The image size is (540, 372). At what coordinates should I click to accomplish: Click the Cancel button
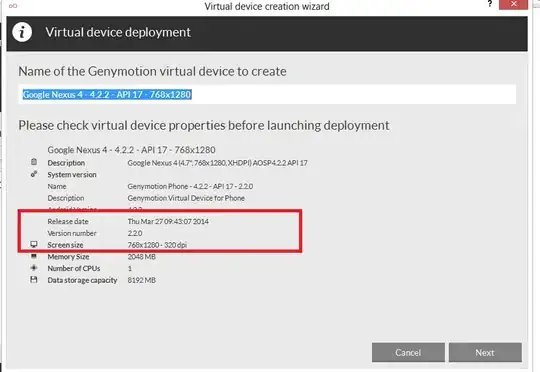pyautogui.click(x=408, y=352)
